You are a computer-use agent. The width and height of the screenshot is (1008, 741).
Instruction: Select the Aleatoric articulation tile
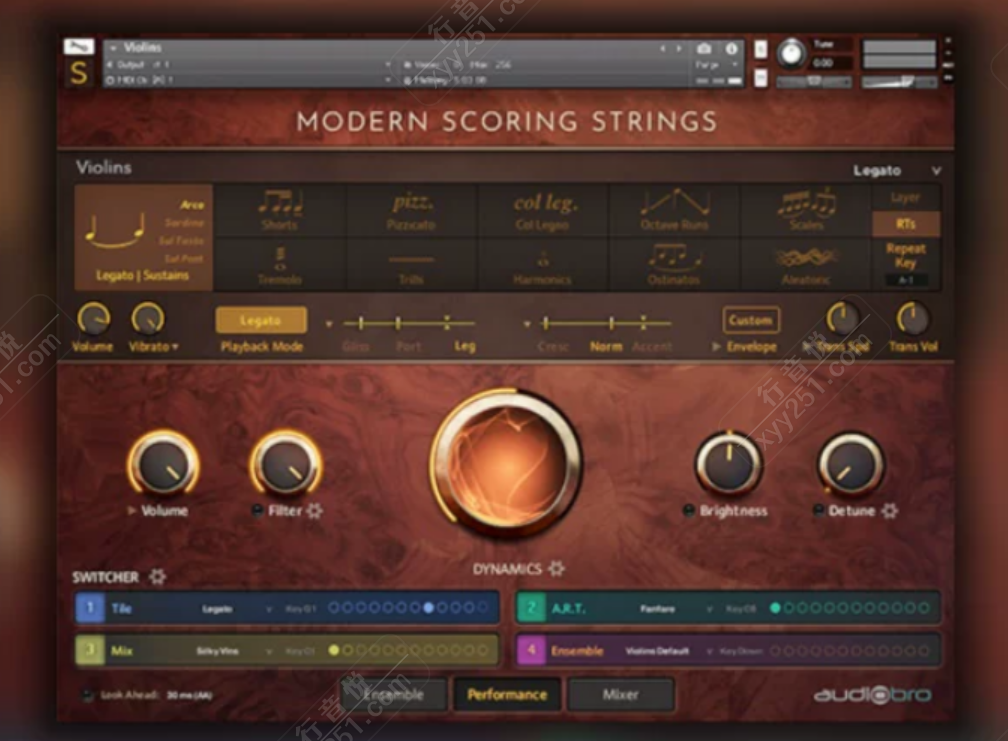point(806,265)
